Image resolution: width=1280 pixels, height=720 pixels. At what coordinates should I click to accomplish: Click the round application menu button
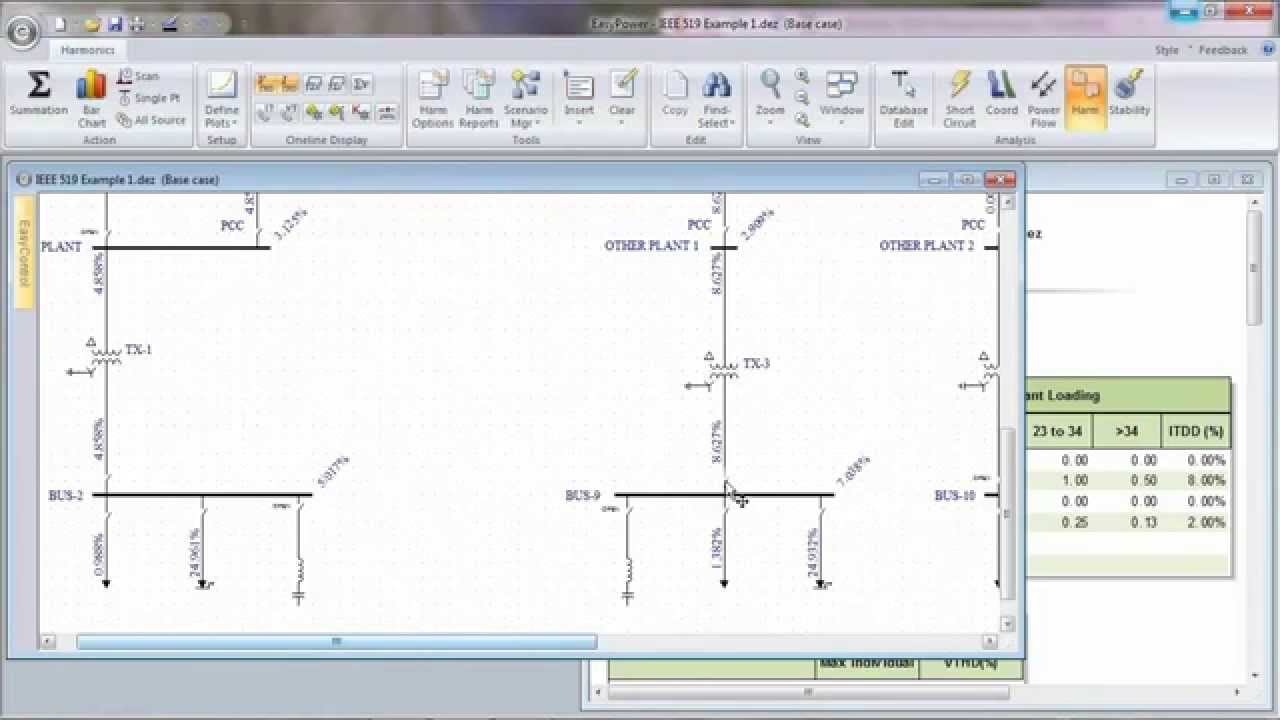pos(22,32)
